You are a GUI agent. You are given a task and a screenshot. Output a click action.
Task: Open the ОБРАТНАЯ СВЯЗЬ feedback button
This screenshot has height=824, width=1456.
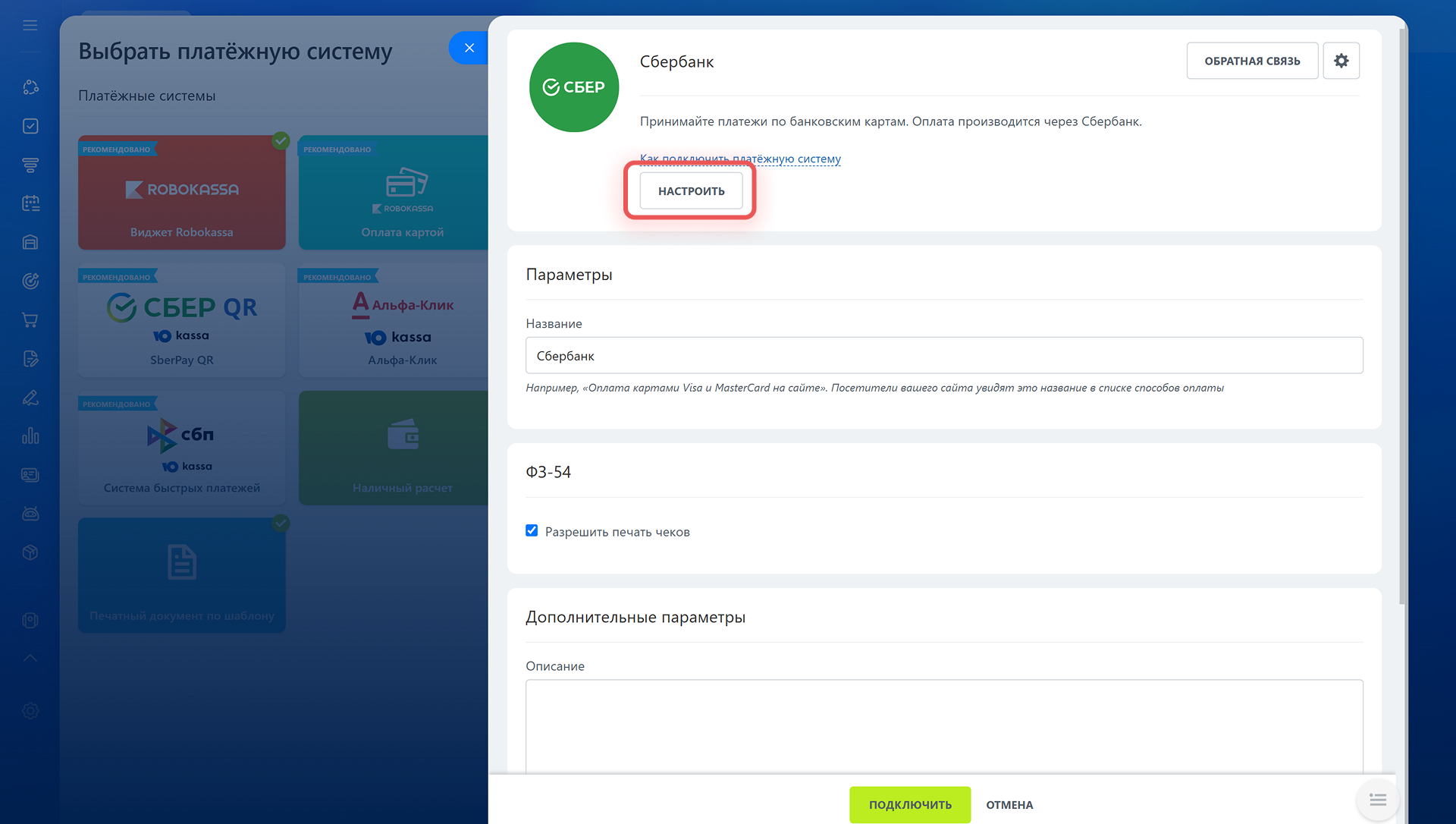click(x=1251, y=61)
